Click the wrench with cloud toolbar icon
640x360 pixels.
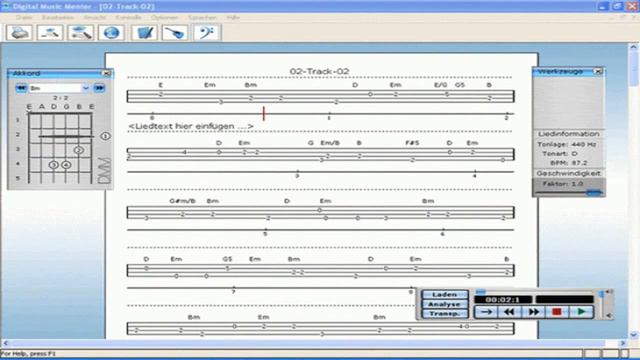pyautogui.click(x=80, y=33)
